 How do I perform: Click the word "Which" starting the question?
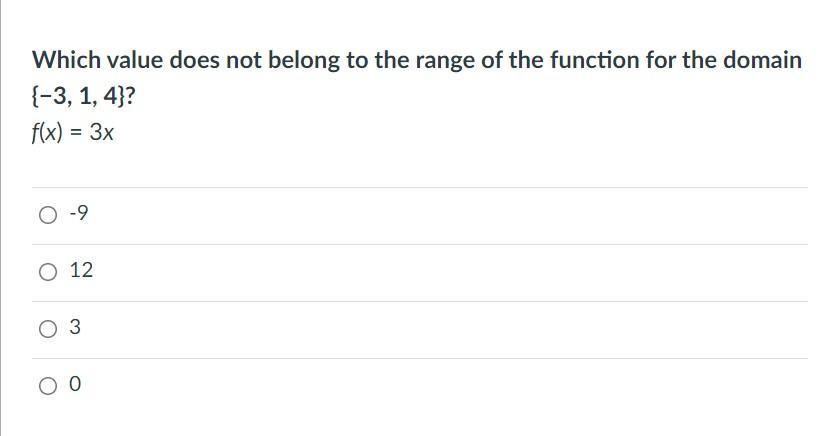pyautogui.click(x=63, y=60)
